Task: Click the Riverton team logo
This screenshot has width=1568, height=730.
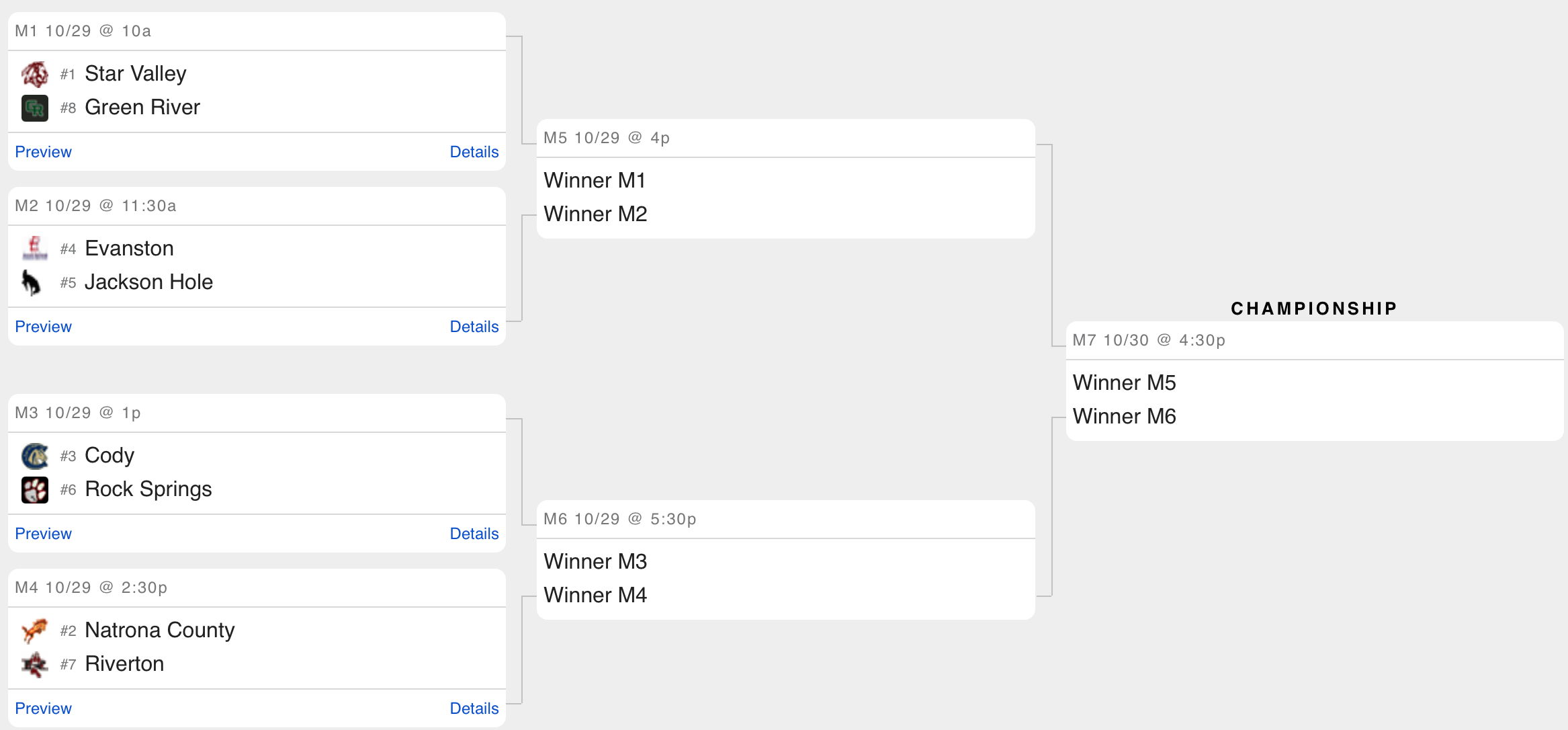Action: pyautogui.click(x=35, y=665)
